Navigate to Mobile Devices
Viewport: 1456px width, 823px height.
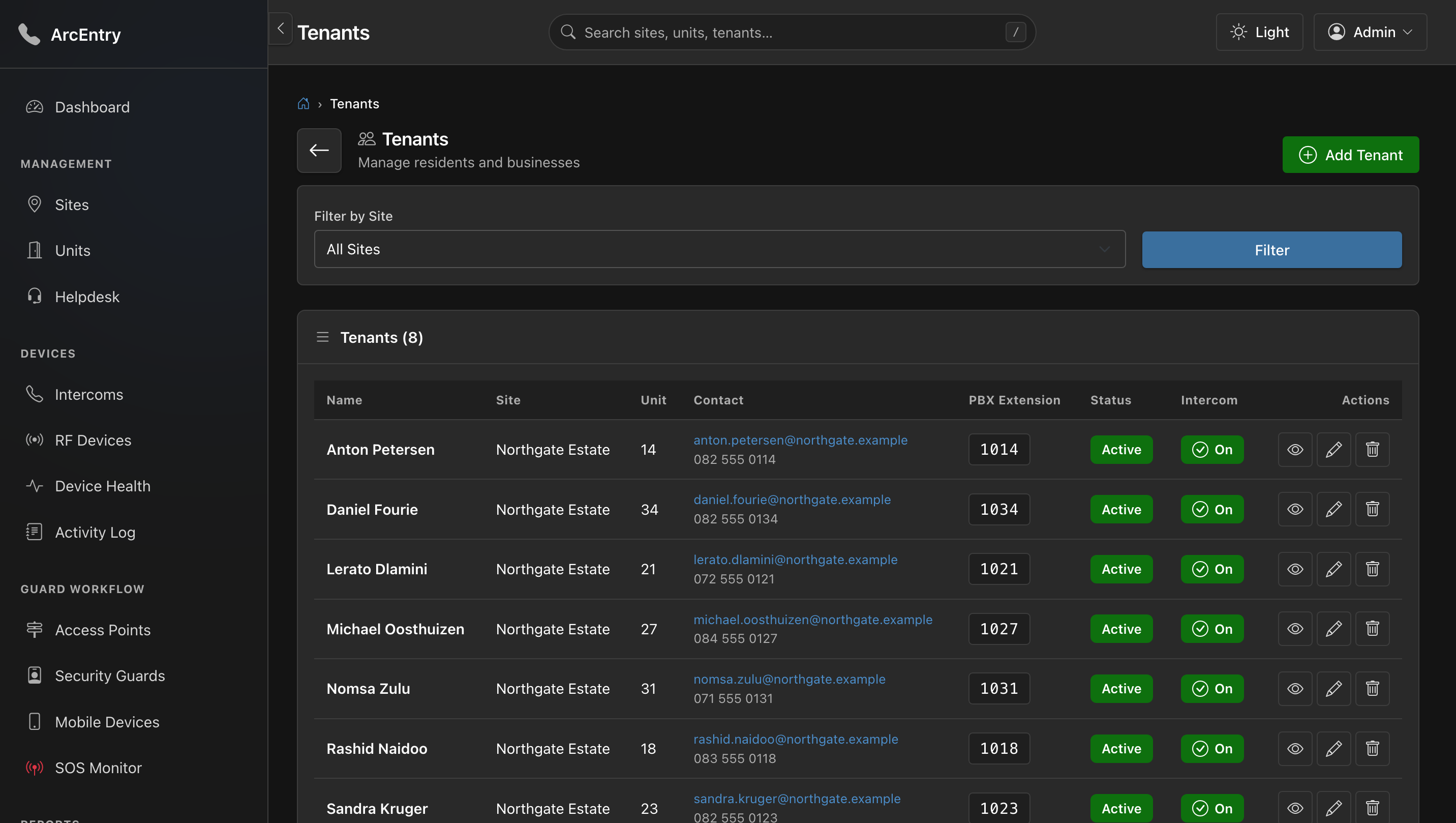[x=133, y=722]
